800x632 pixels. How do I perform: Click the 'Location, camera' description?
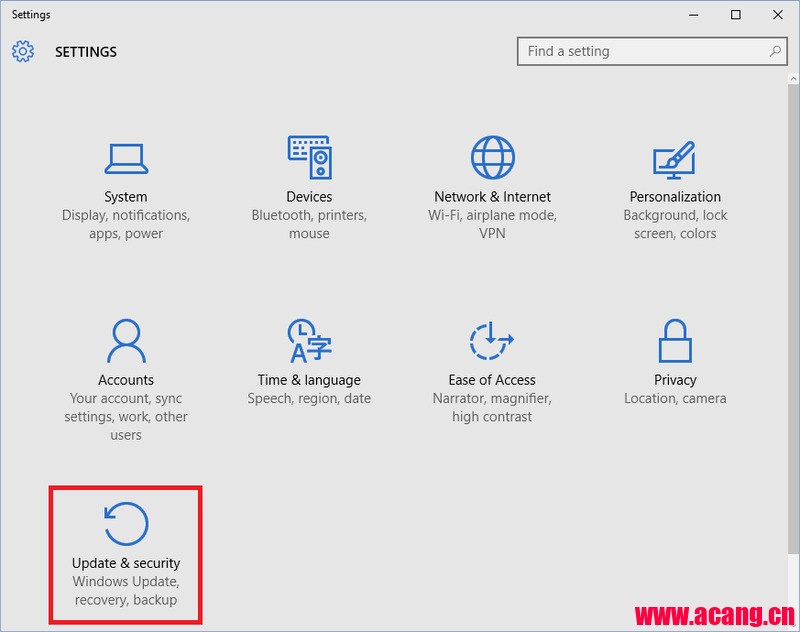(x=675, y=398)
